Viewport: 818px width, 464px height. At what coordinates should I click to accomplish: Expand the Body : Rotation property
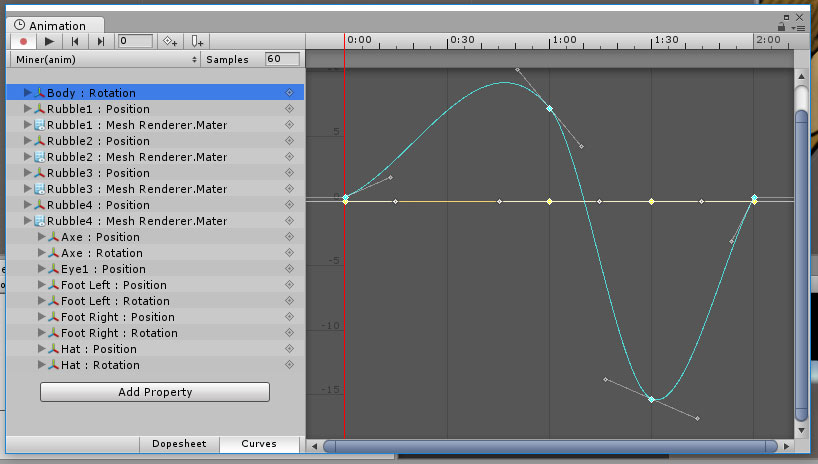coord(27,93)
